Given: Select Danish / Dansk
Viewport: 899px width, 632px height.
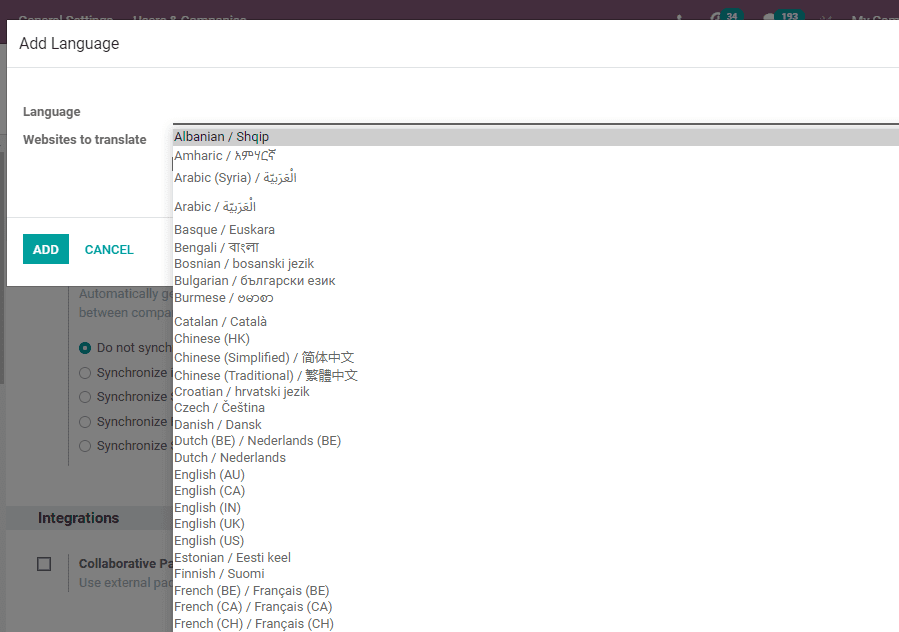Looking at the screenshot, I should pyautogui.click(x=536, y=425).
